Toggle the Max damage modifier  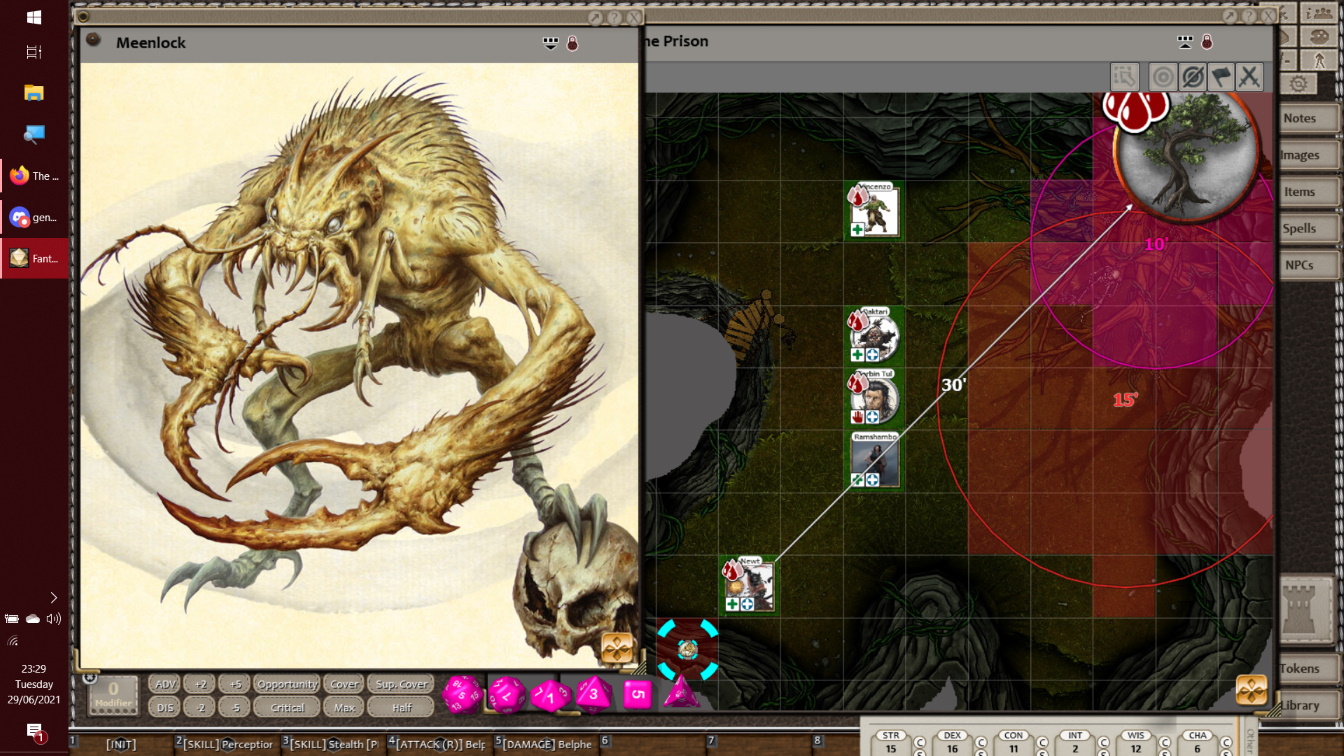click(344, 707)
